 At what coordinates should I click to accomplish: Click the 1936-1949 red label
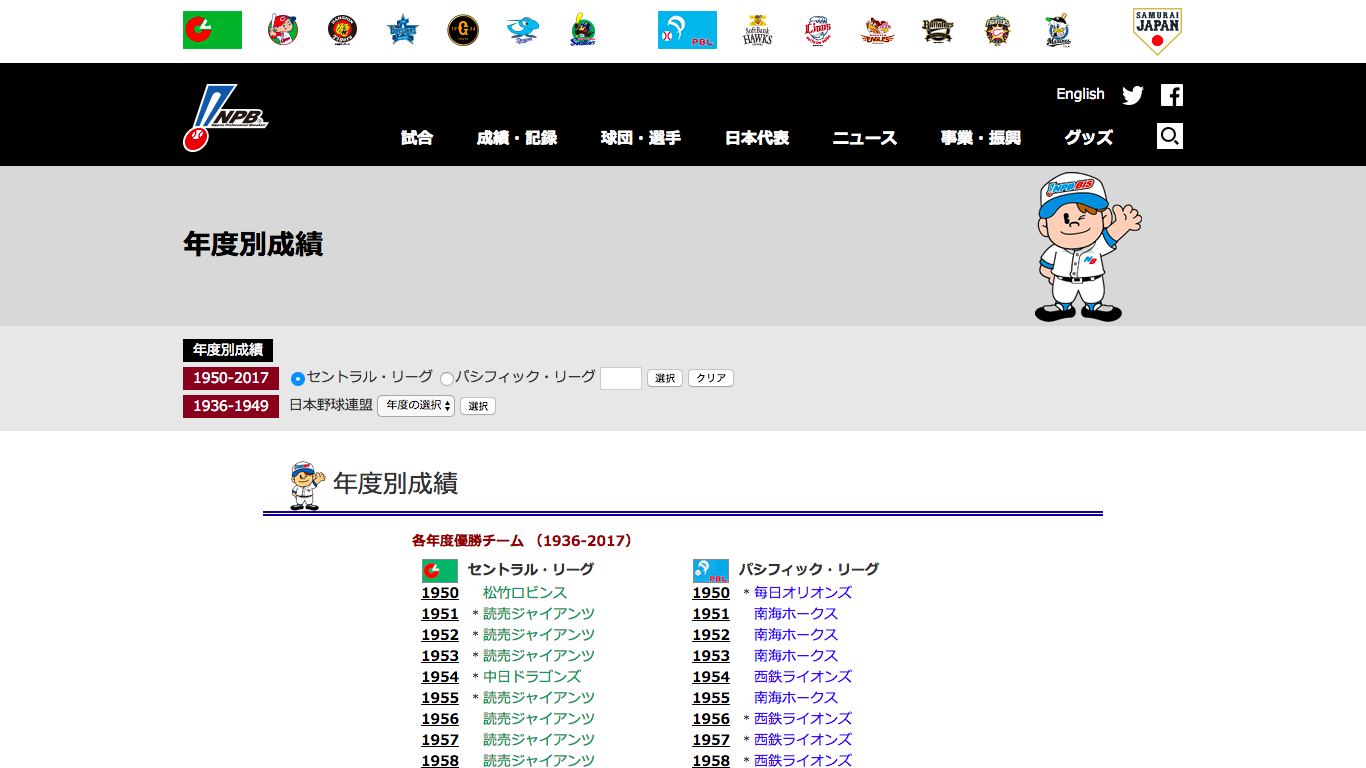click(x=231, y=406)
